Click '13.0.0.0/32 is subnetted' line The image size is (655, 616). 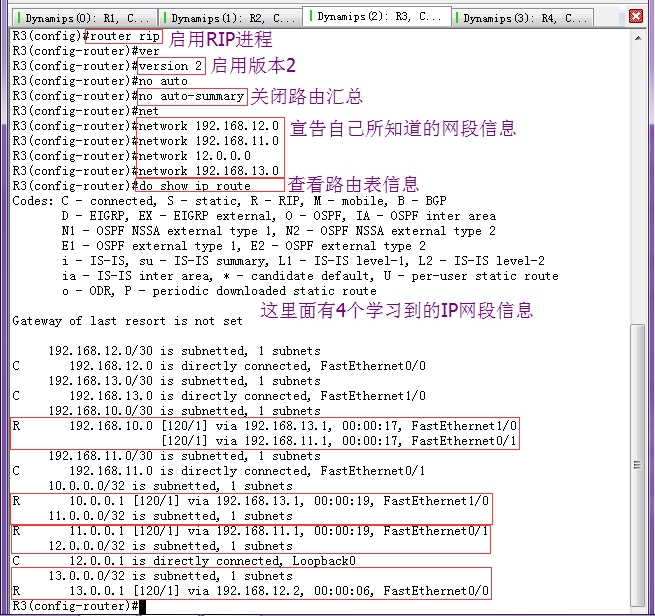click(170, 576)
